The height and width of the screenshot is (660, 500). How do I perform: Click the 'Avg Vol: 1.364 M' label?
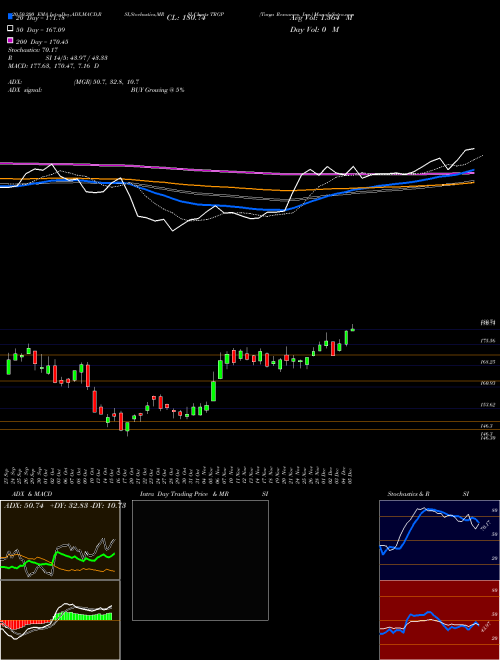point(322,18)
